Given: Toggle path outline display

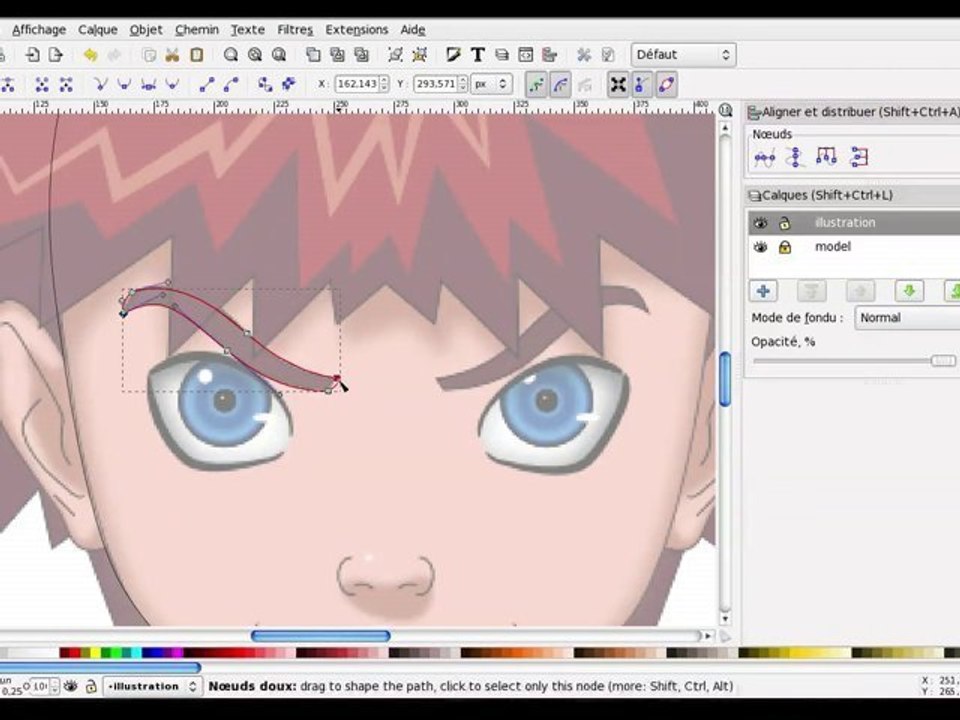Looking at the screenshot, I should (666, 84).
